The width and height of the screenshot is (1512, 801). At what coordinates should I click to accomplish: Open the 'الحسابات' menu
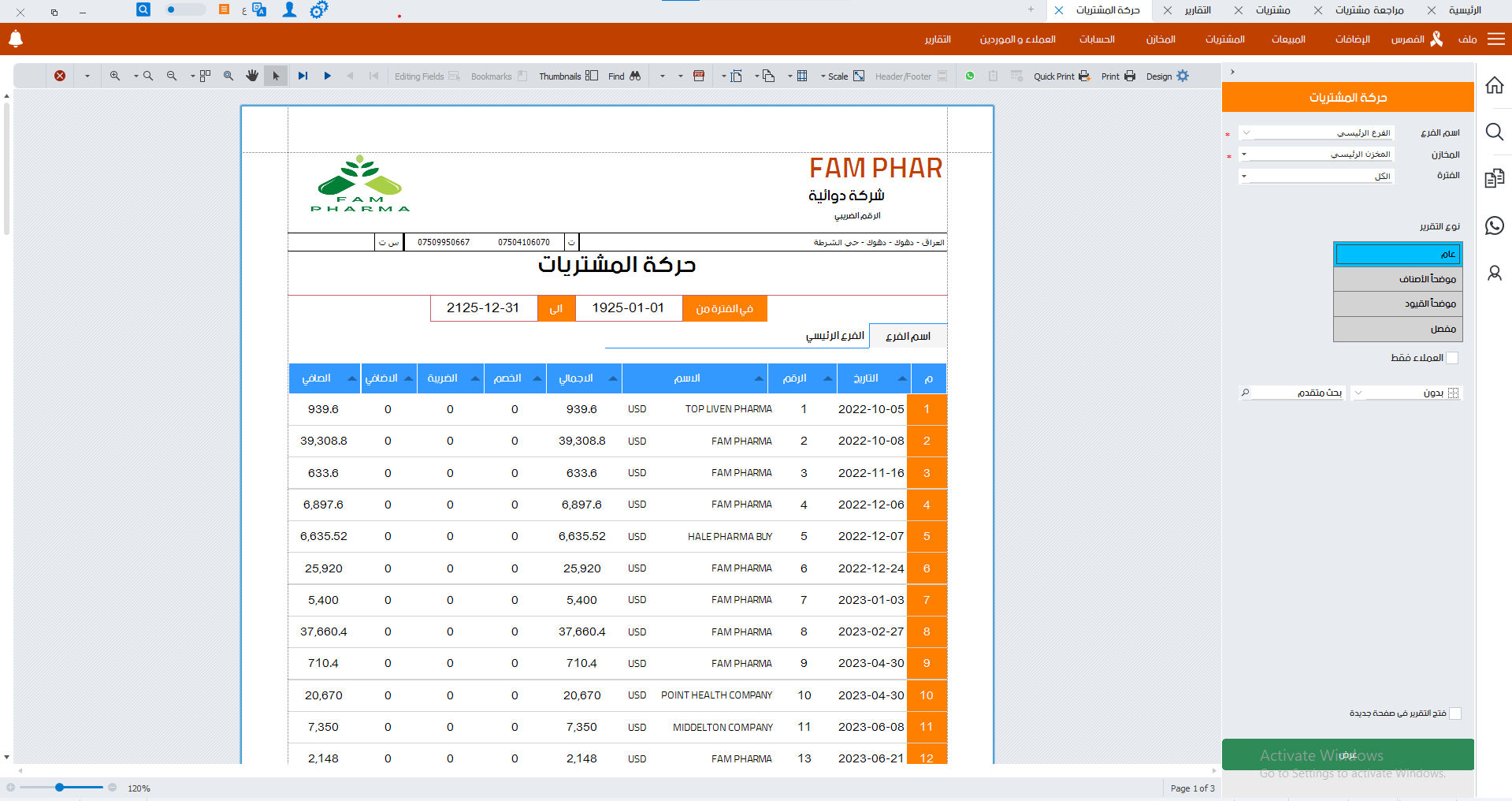pyautogui.click(x=1097, y=39)
